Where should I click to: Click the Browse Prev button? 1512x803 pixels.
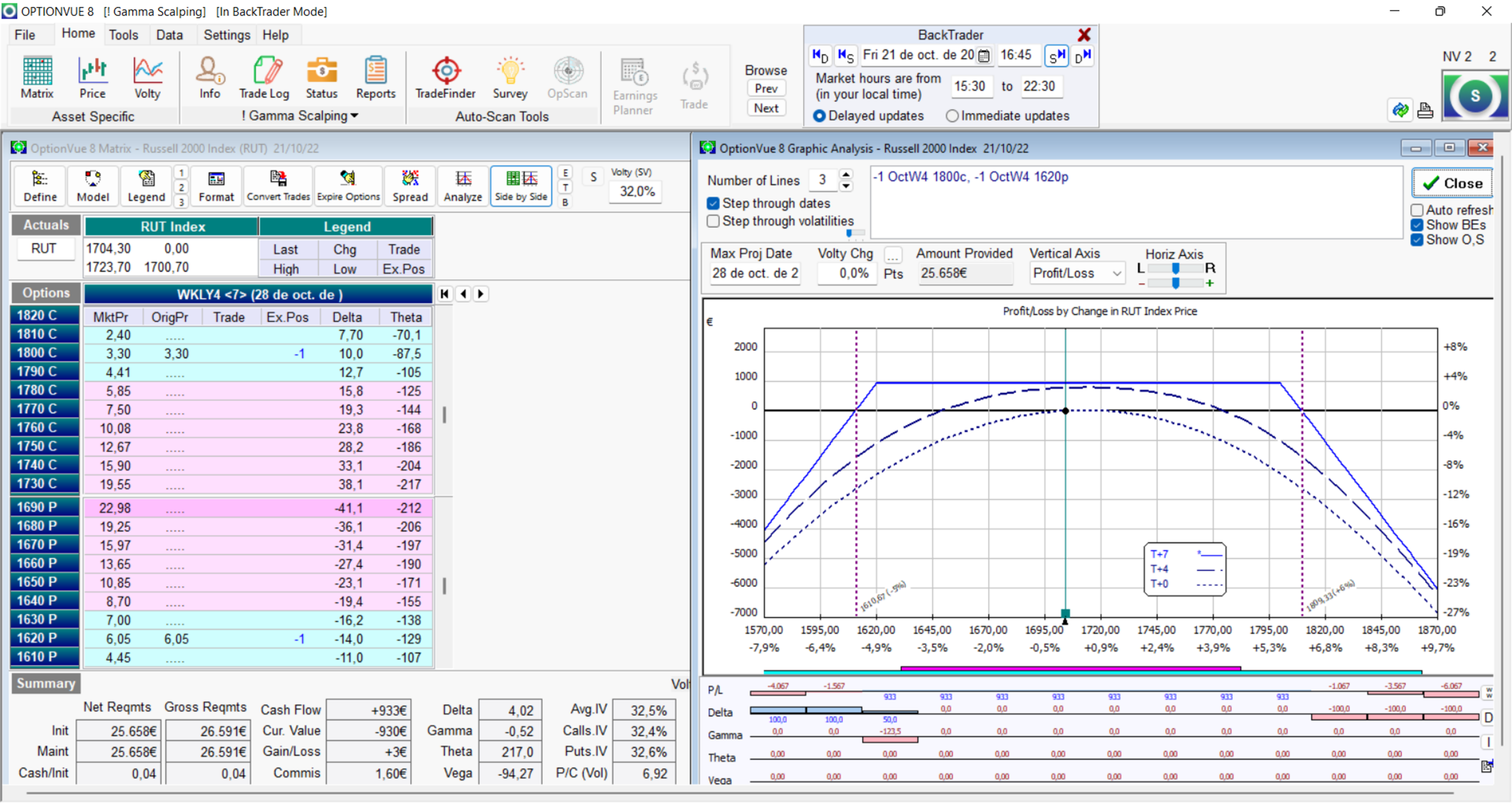pos(766,89)
